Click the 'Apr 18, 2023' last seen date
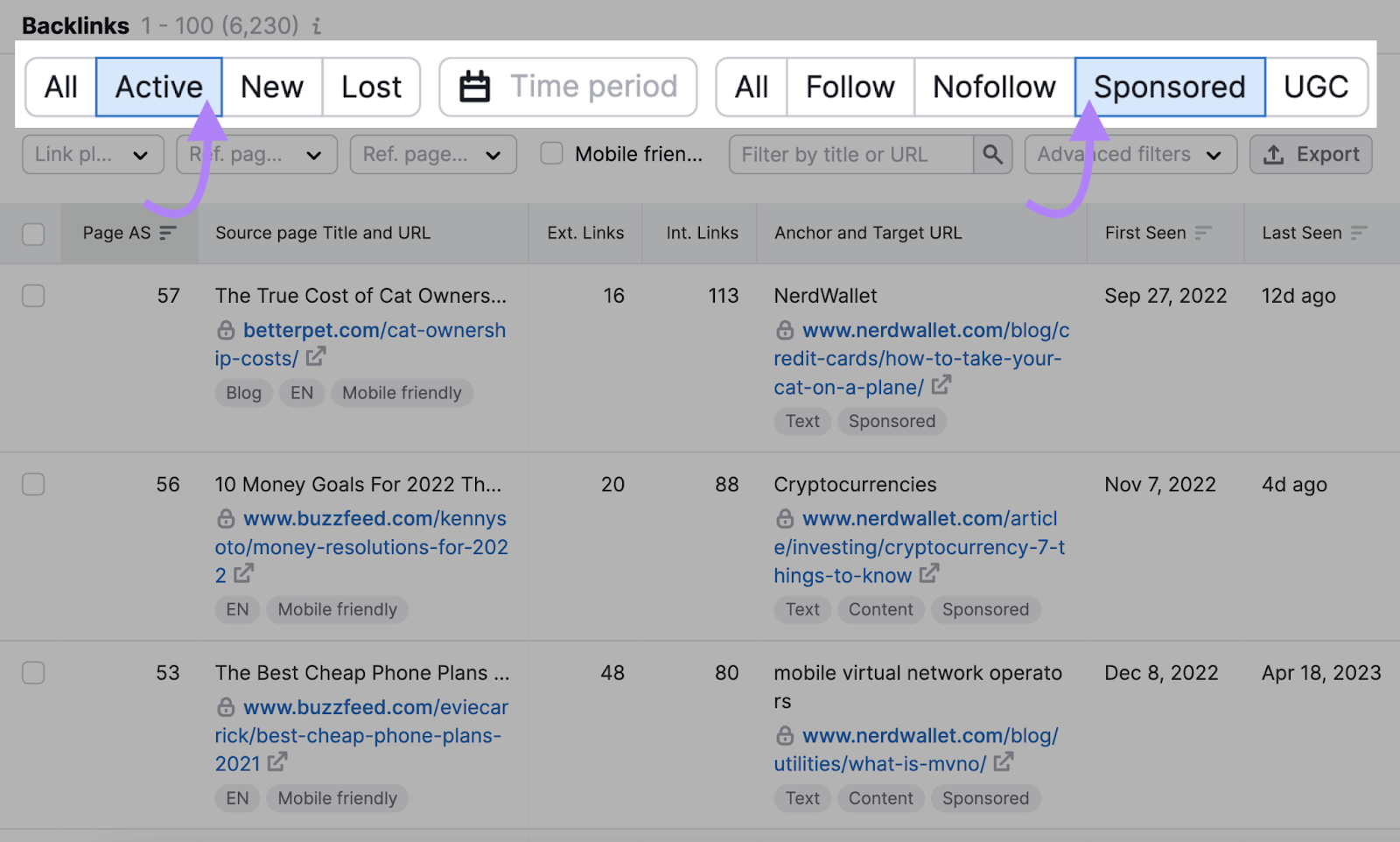 coord(1321,672)
